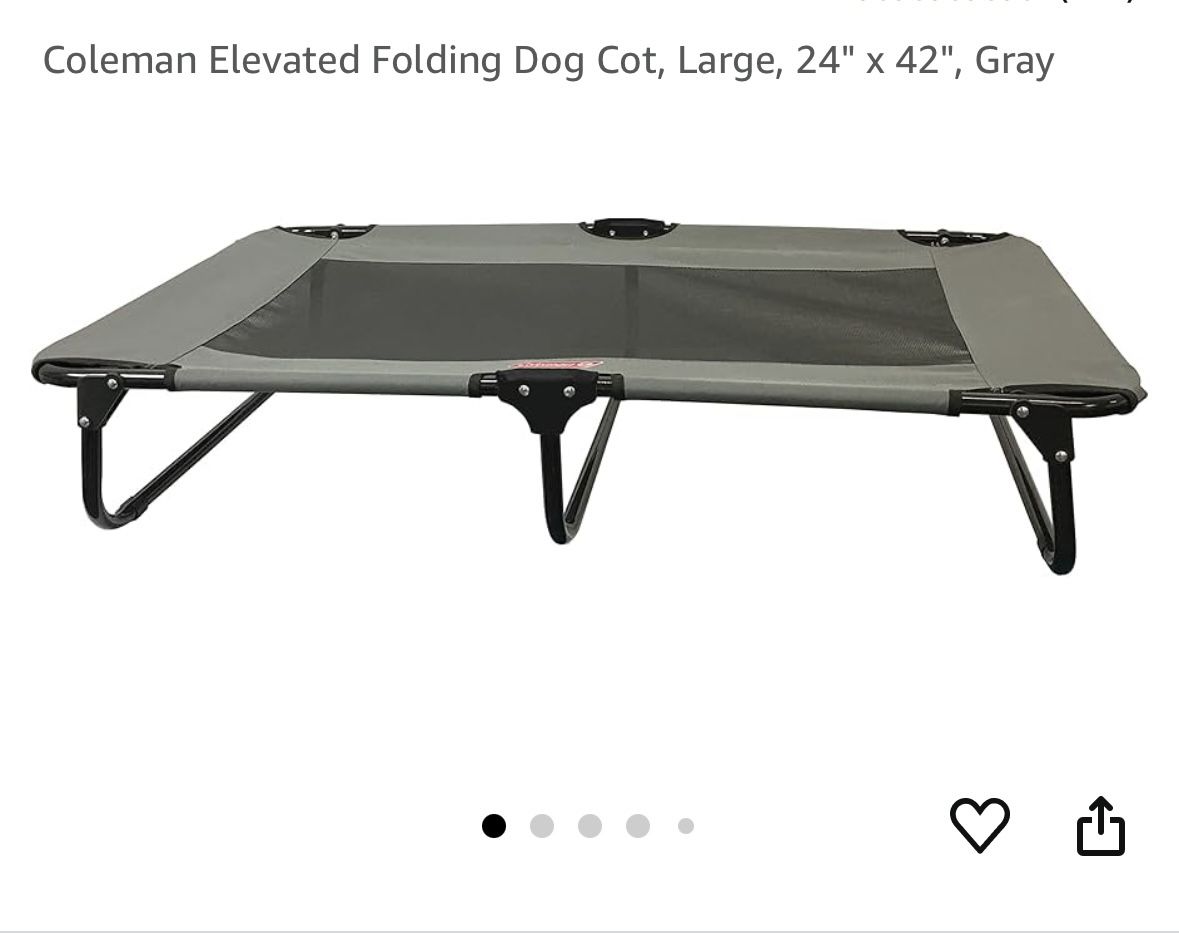
Task: Tap the top-left corner hinge of the cot
Action: click(326, 231)
